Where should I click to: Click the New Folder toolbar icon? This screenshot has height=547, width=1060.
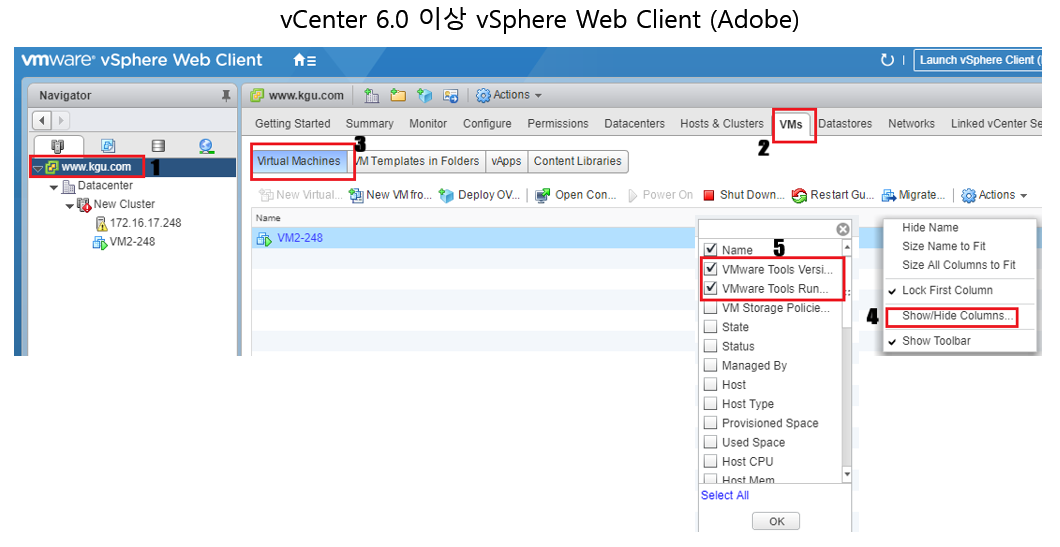[398, 95]
